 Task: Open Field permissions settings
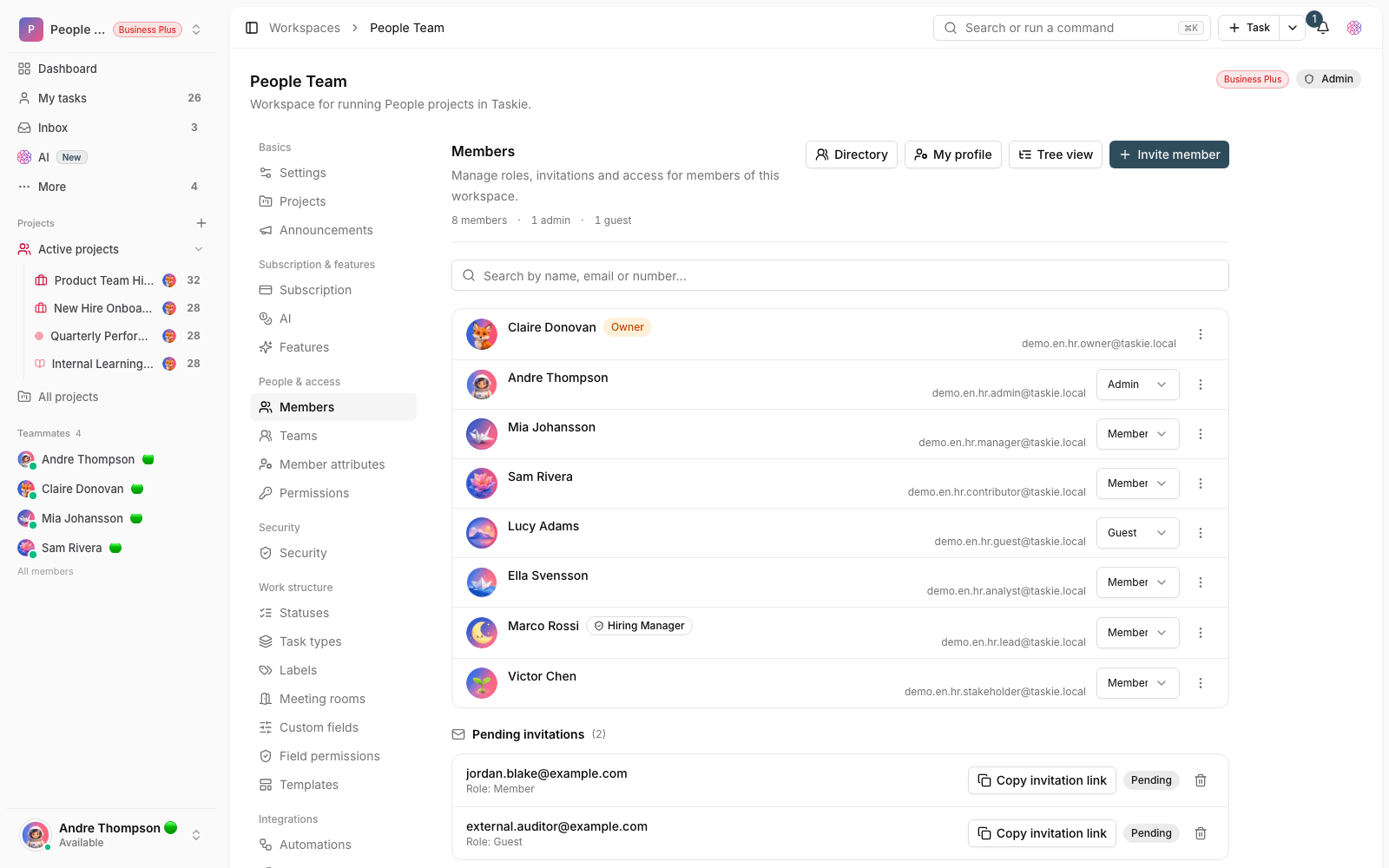[333, 756]
